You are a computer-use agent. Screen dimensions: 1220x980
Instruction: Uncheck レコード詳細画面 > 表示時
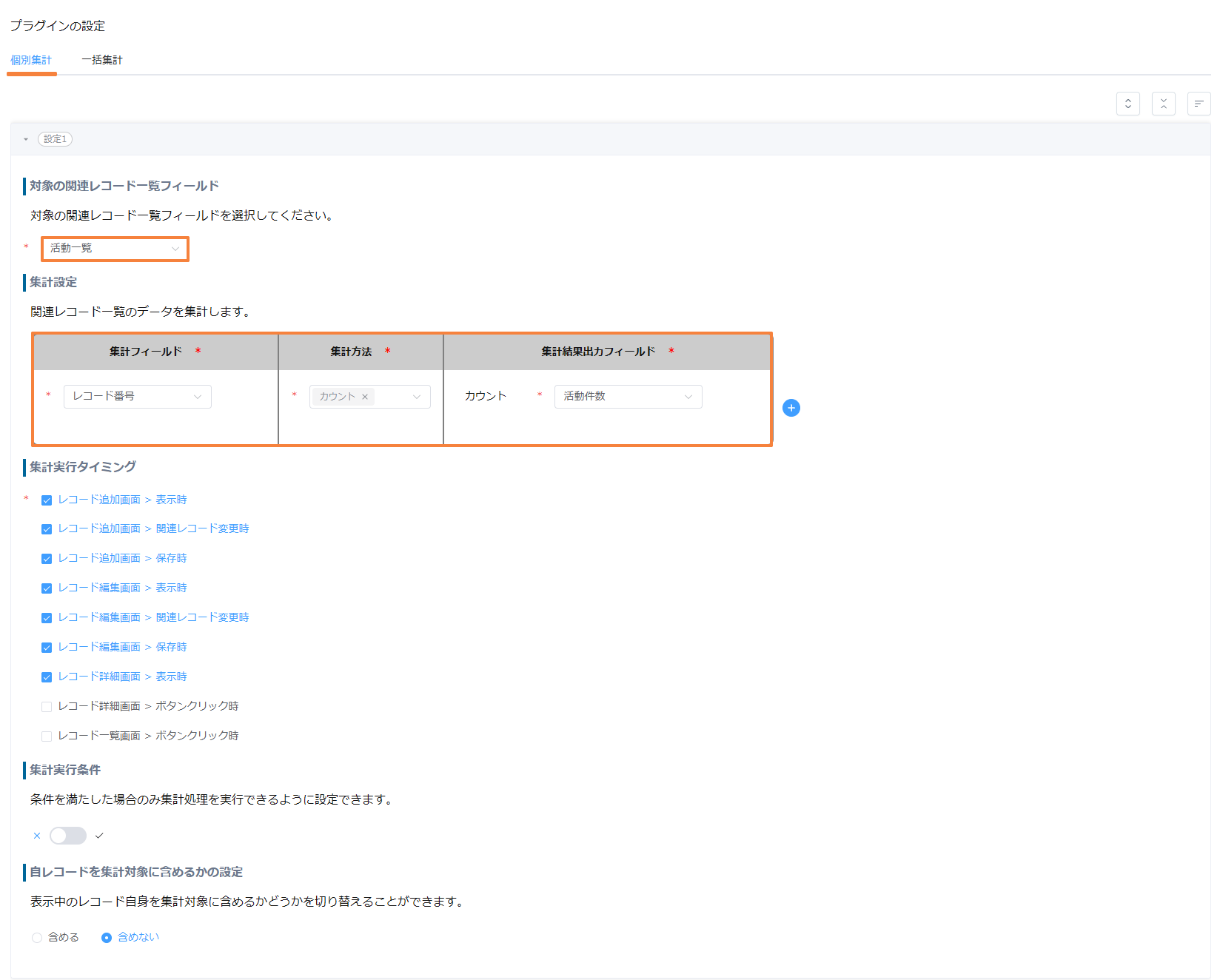tap(47, 677)
